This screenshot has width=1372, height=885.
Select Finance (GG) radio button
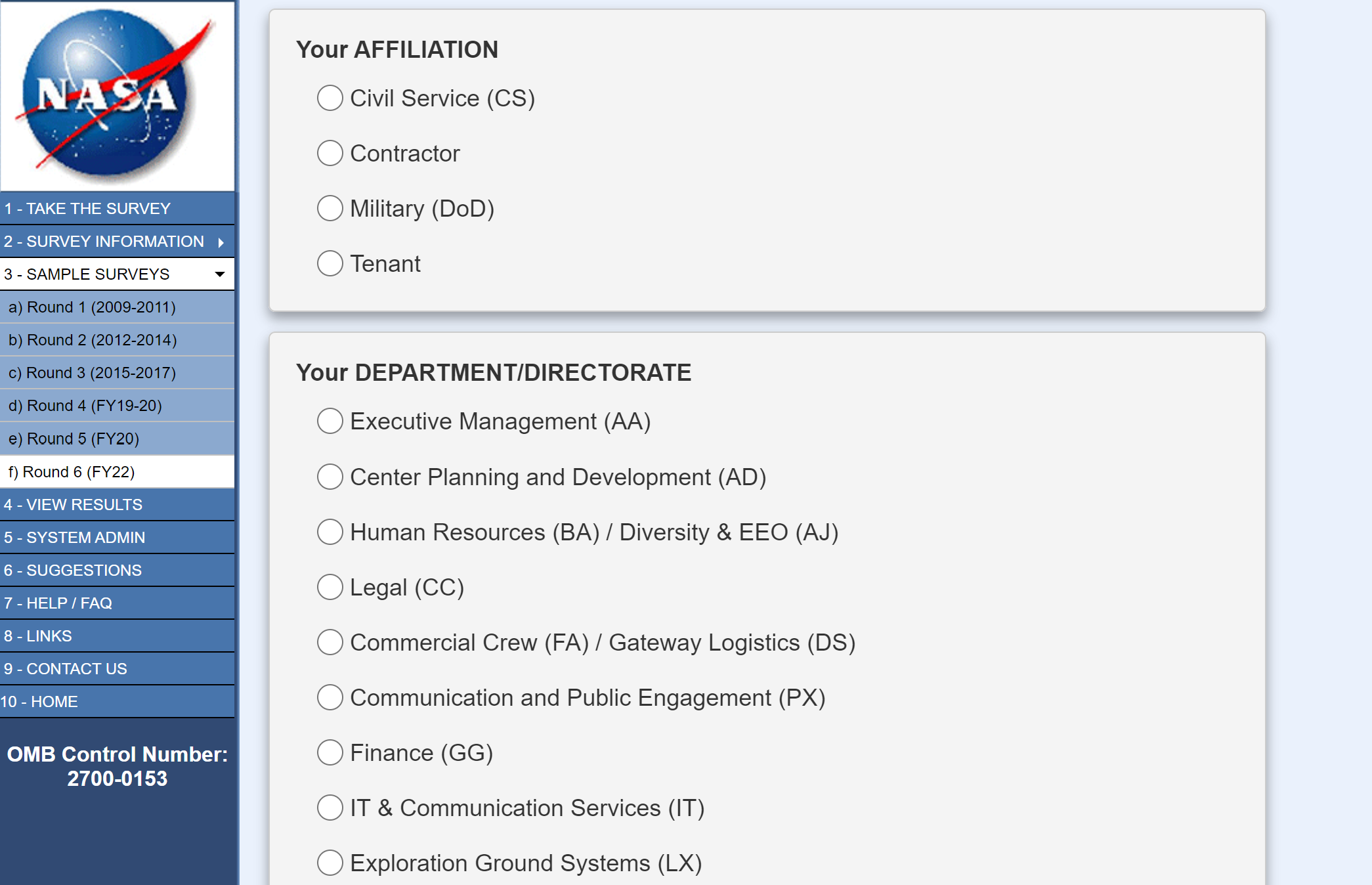pyautogui.click(x=330, y=753)
